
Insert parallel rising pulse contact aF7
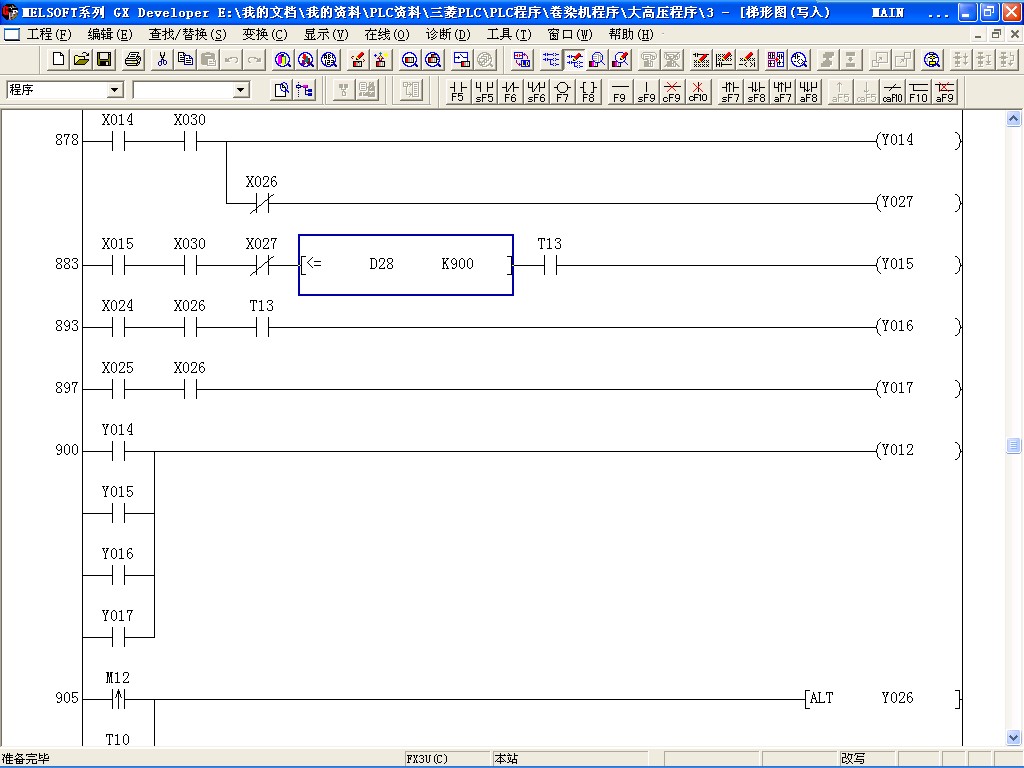click(x=782, y=91)
